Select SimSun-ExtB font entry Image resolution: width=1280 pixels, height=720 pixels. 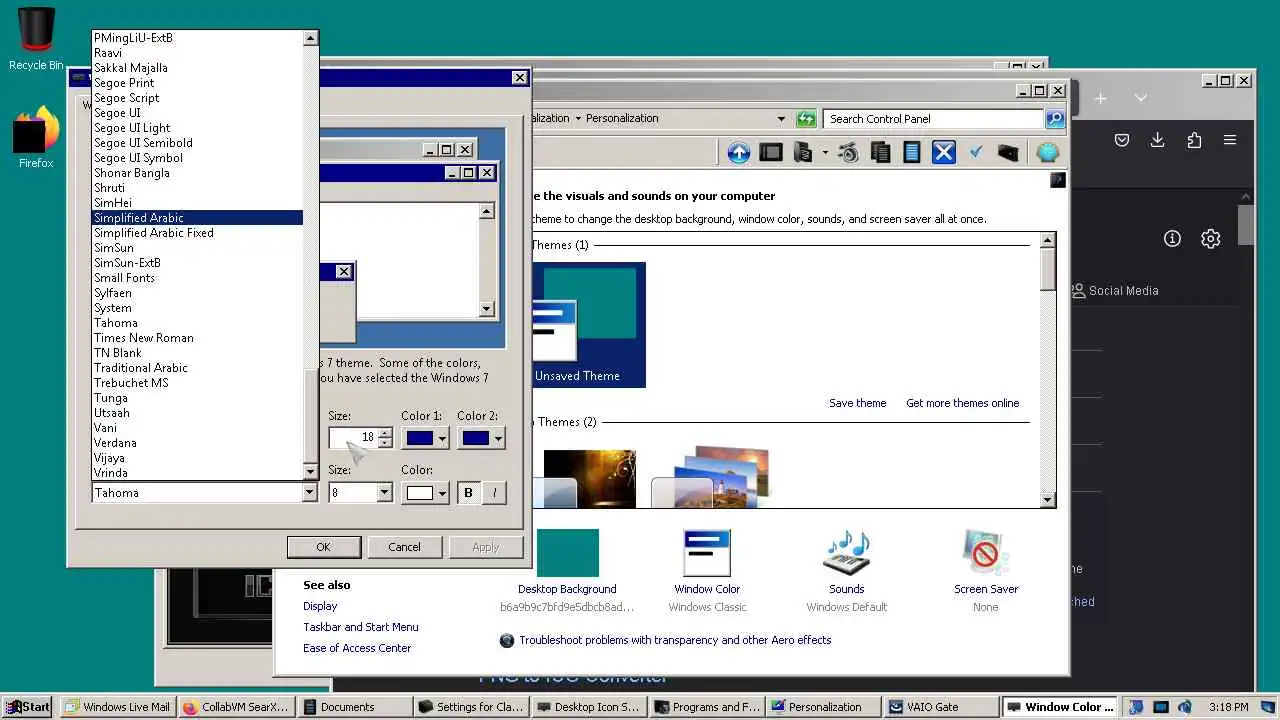(x=197, y=263)
